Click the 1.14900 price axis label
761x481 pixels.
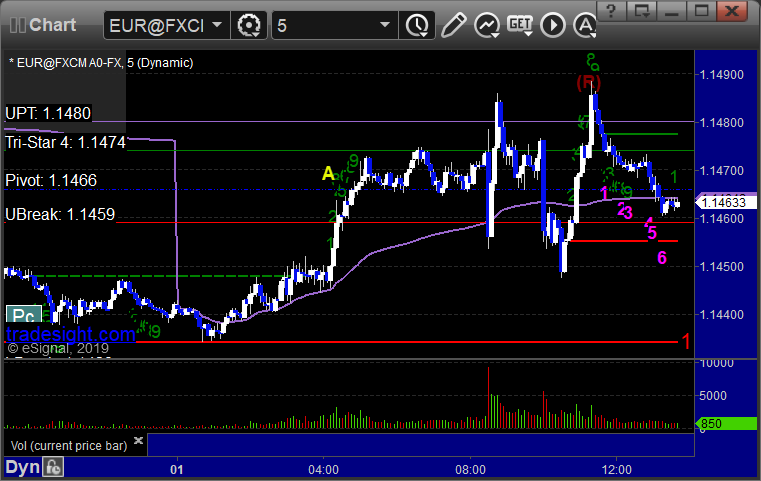(x=722, y=75)
